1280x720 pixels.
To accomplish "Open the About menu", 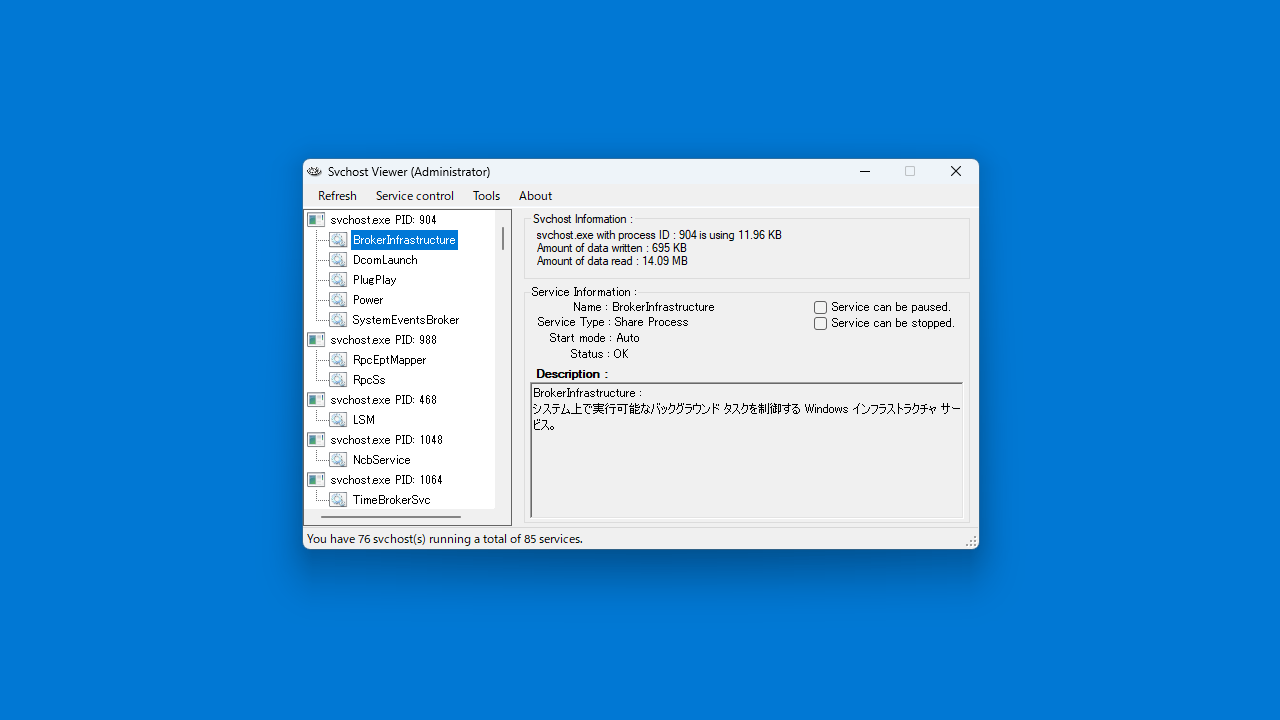I will coord(535,196).
